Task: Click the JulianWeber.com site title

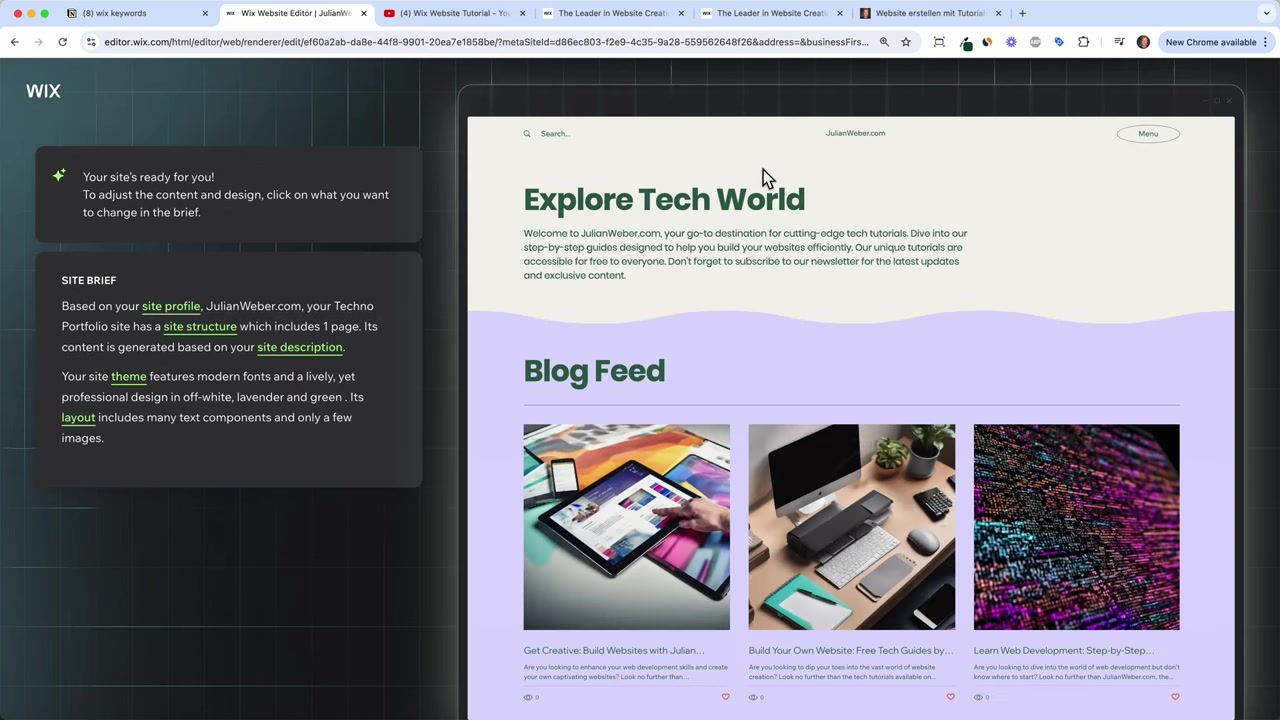Action: (x=855, y=133)
